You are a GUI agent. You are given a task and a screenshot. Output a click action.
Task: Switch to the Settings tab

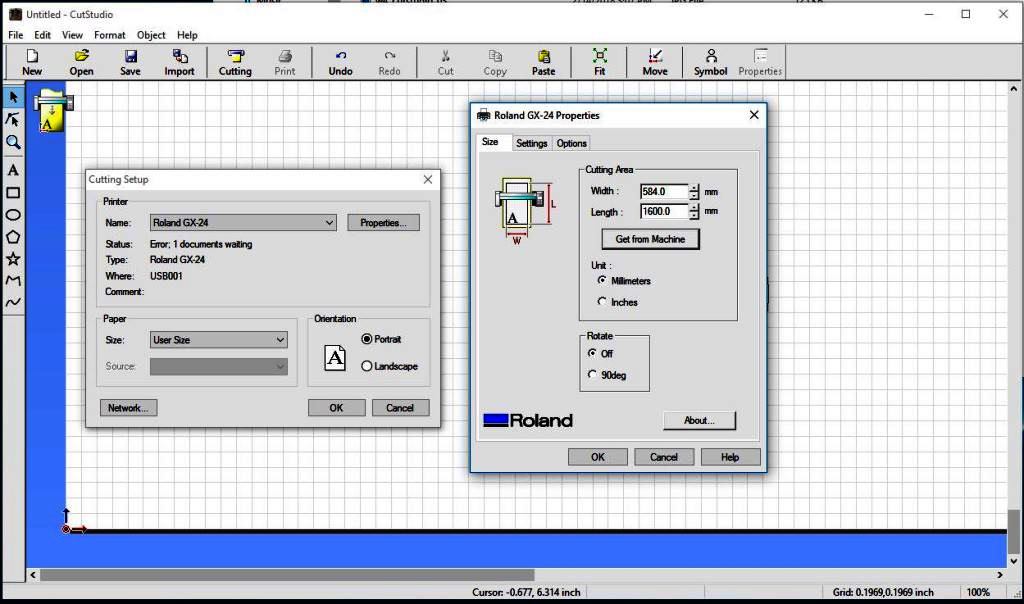[x=532, y=143]
